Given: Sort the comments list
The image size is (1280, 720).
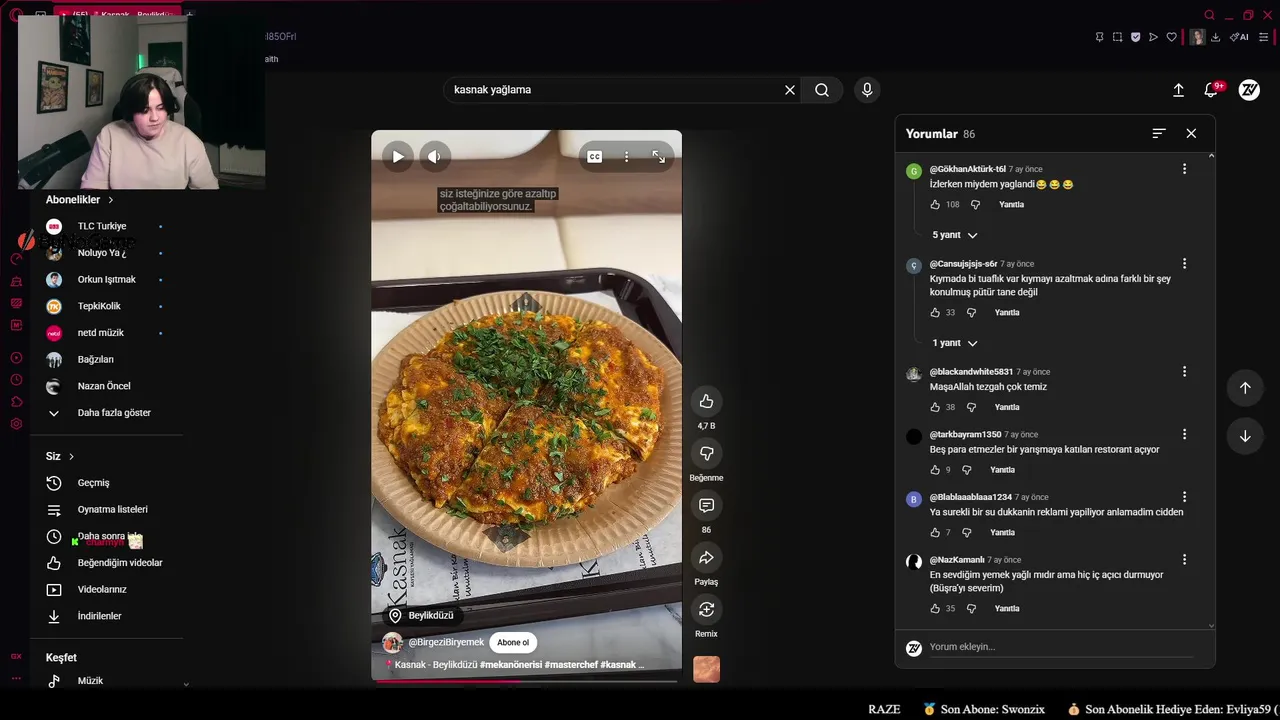Looking at the screenshot, I should (1159, 133).
